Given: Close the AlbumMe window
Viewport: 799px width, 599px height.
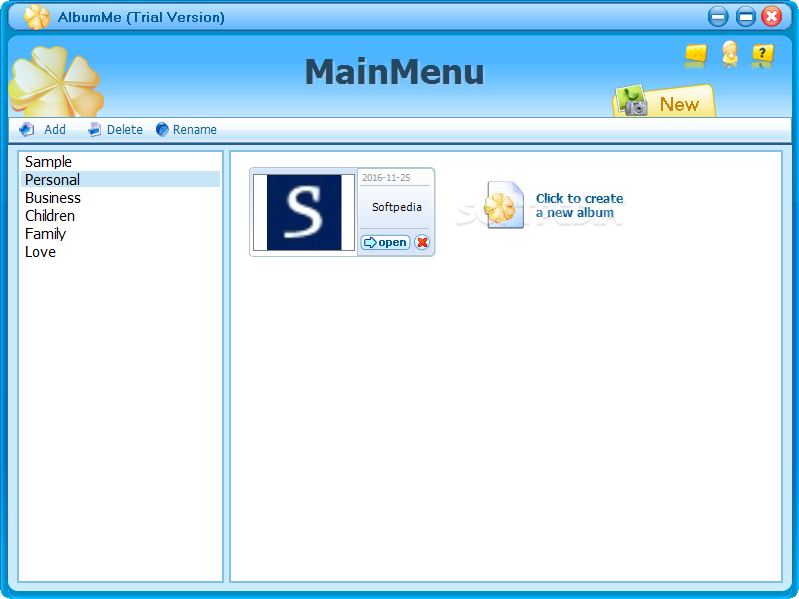Looking at the screenshot, I should click(x=772, y=17).
